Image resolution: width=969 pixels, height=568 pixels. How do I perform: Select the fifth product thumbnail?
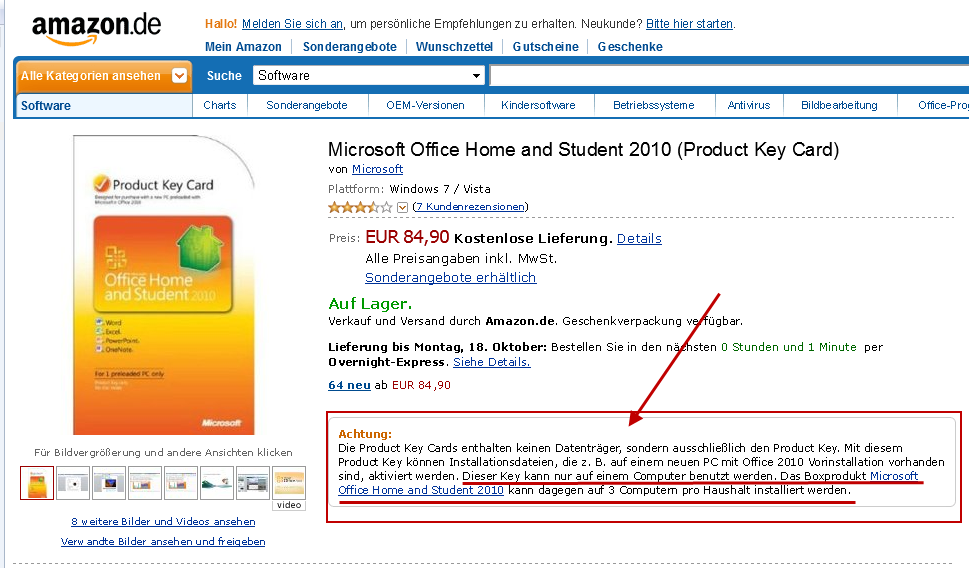click(180, 483)
